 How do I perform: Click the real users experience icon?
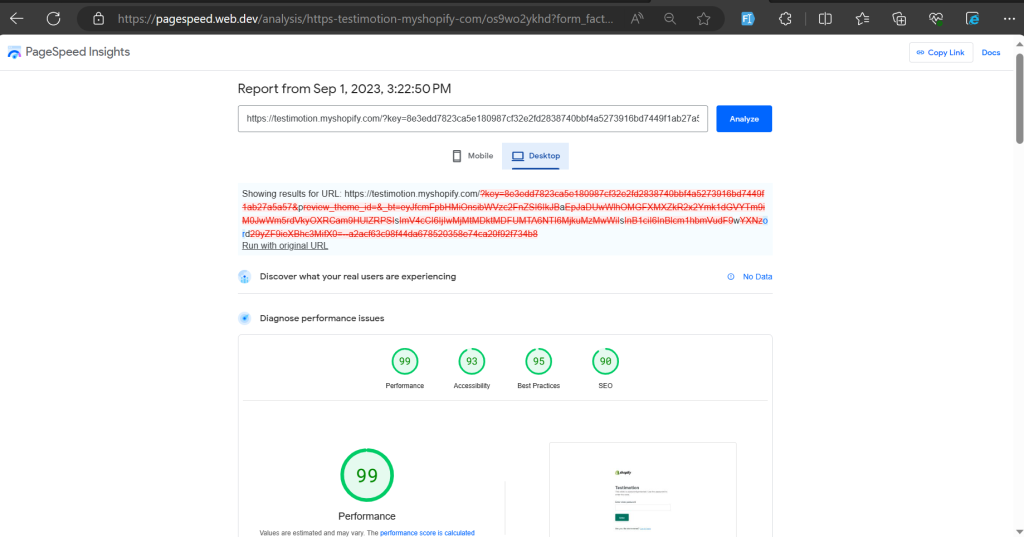point(244,277)
